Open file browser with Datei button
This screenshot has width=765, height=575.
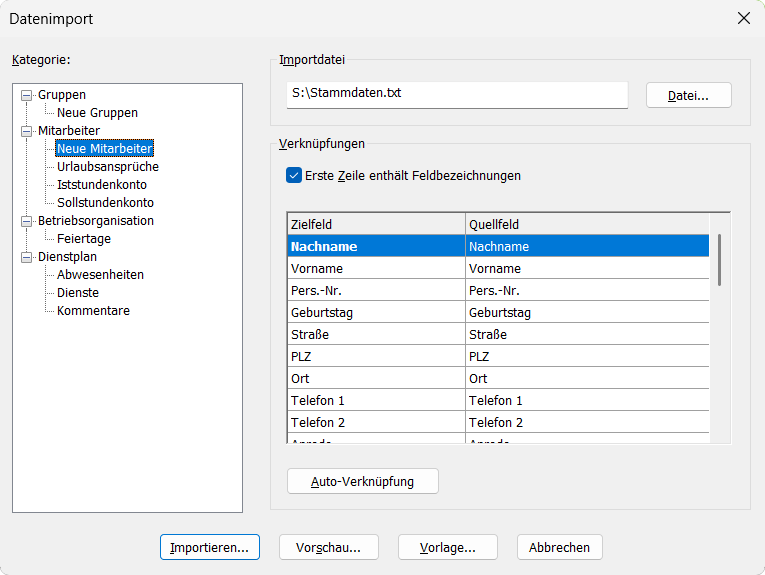688,95
